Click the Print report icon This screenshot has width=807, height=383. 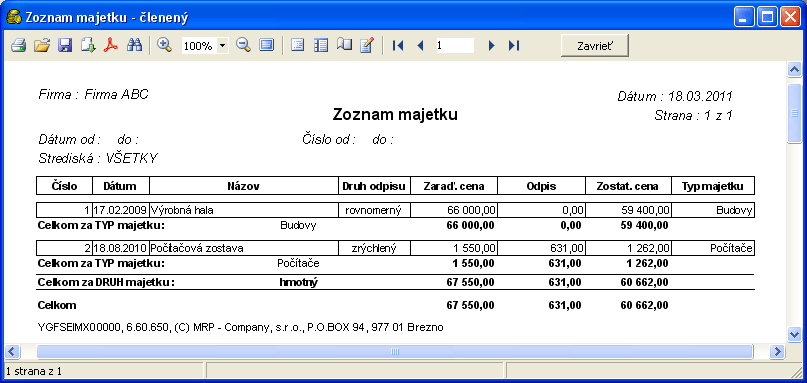pyautogui.click(x=19, y=45)
